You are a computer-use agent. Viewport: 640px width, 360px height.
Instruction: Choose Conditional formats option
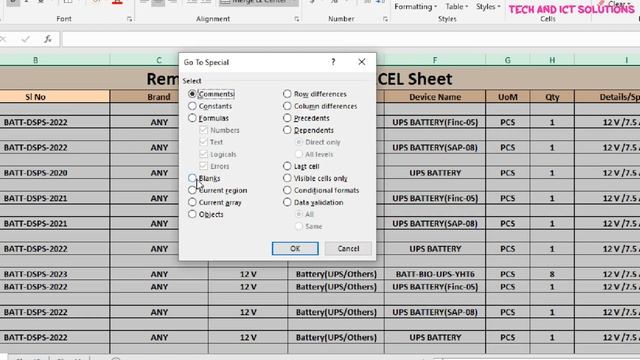pyautogui.click(x=321, y=190)
